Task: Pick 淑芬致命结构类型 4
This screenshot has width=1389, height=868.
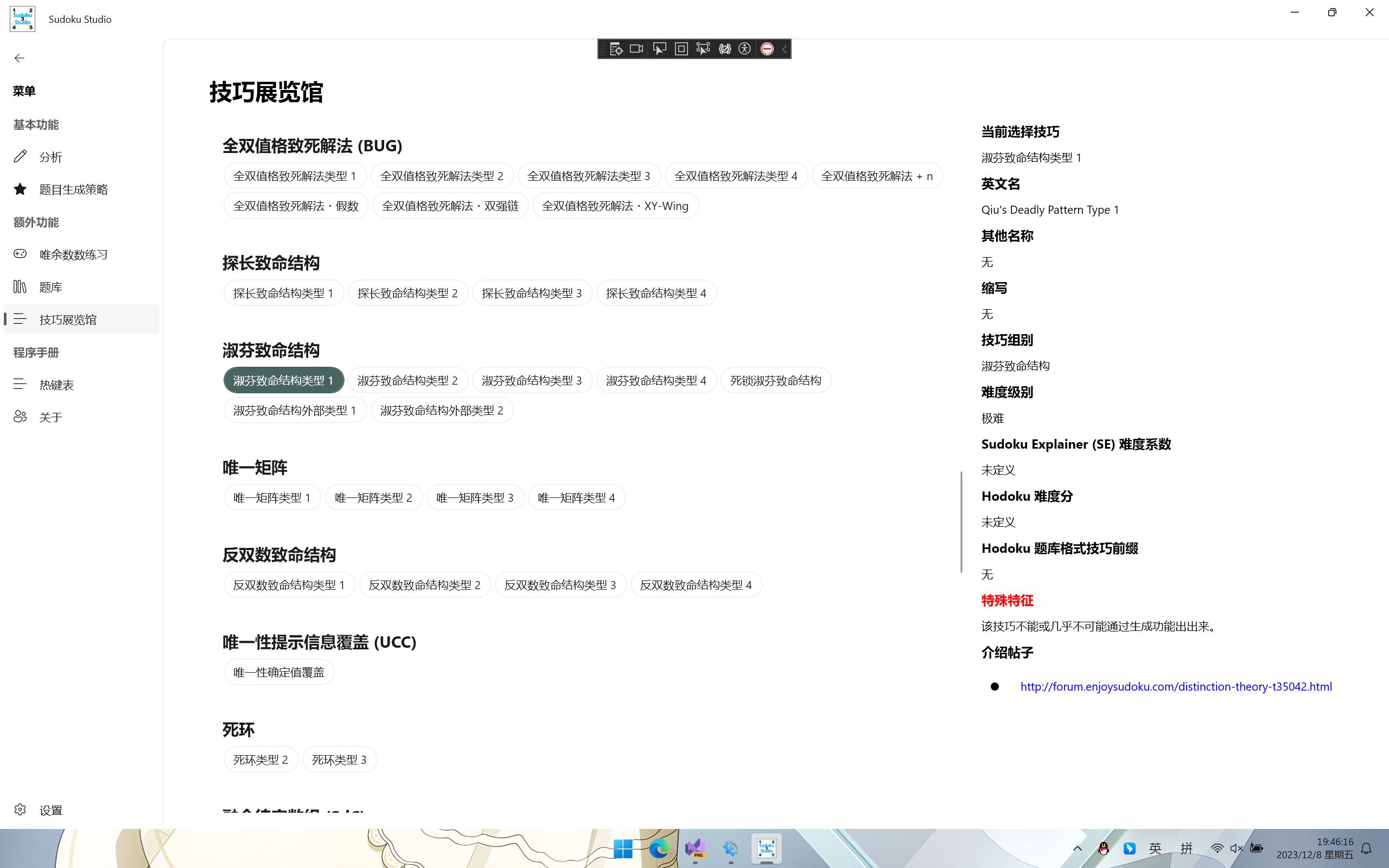Action: [x=657, y=380]
